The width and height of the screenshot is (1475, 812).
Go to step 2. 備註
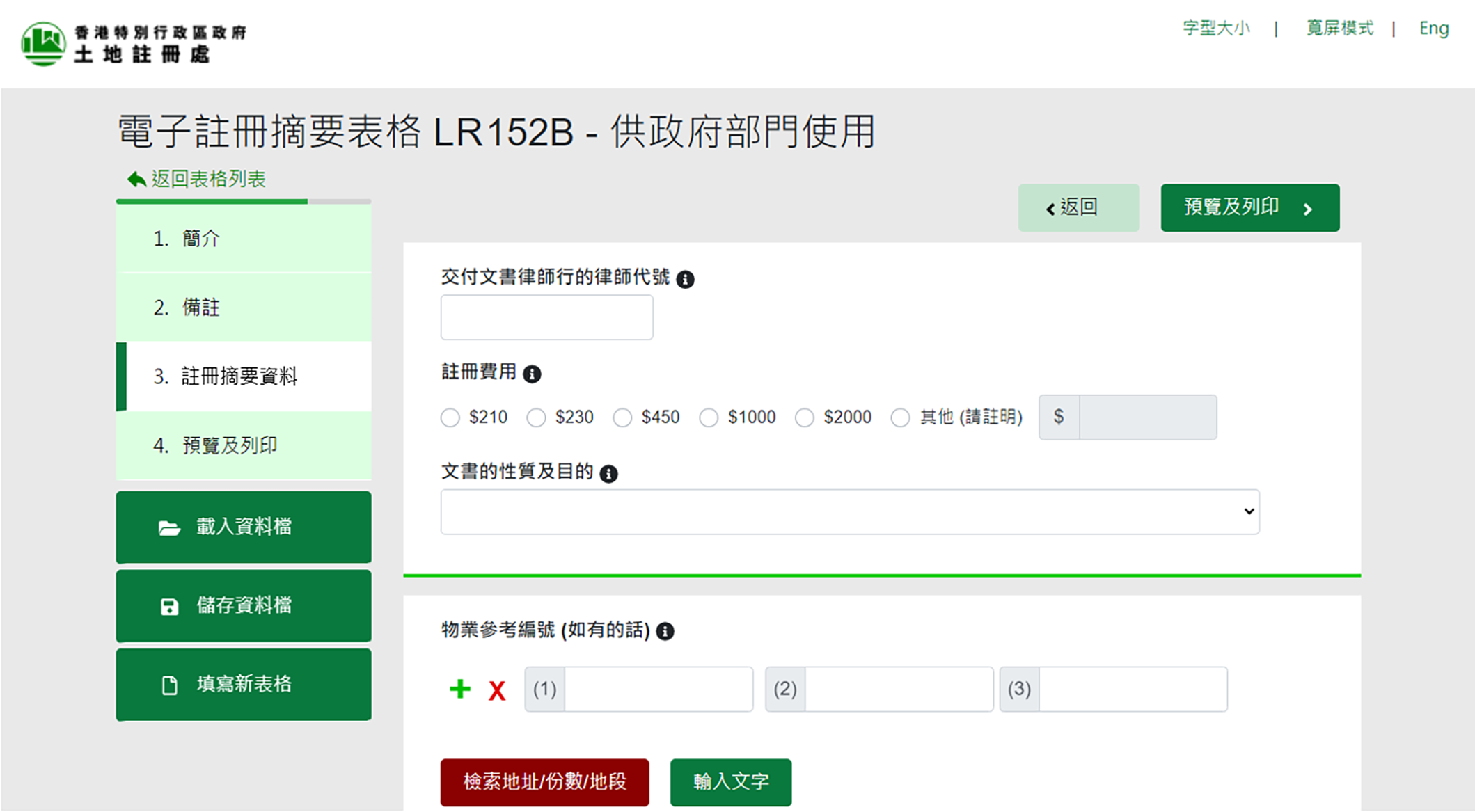tap(244, 308)
